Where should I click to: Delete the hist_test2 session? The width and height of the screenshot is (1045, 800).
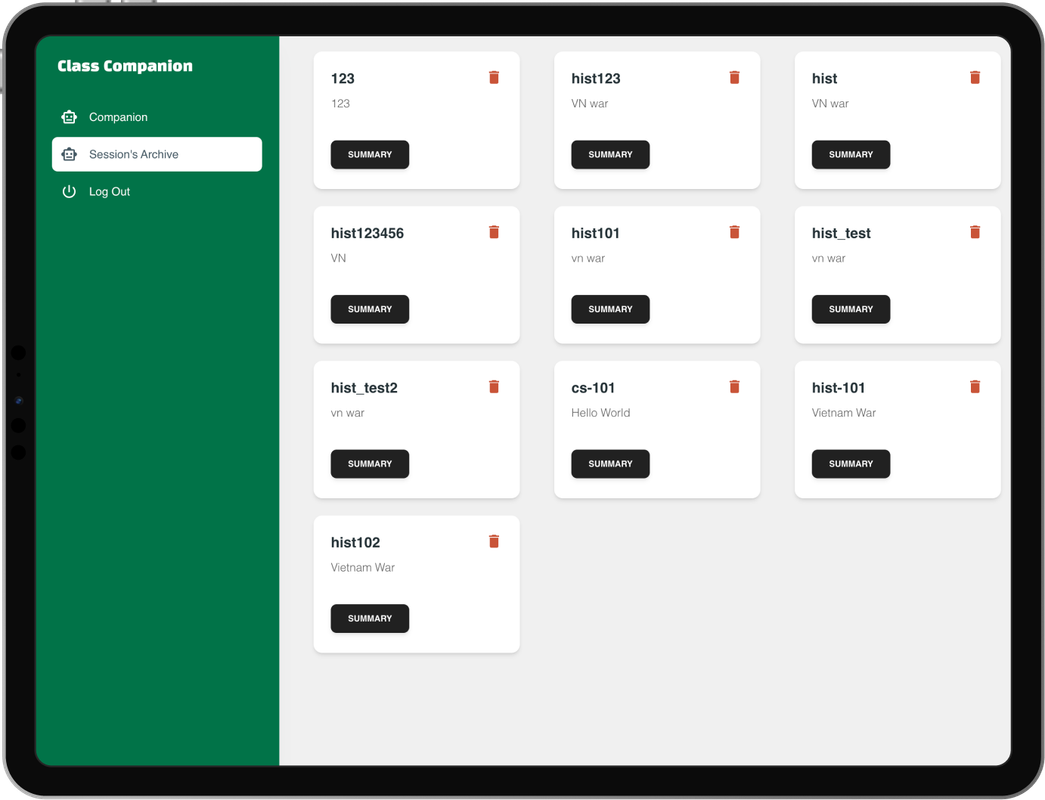[x=494, y=387]
